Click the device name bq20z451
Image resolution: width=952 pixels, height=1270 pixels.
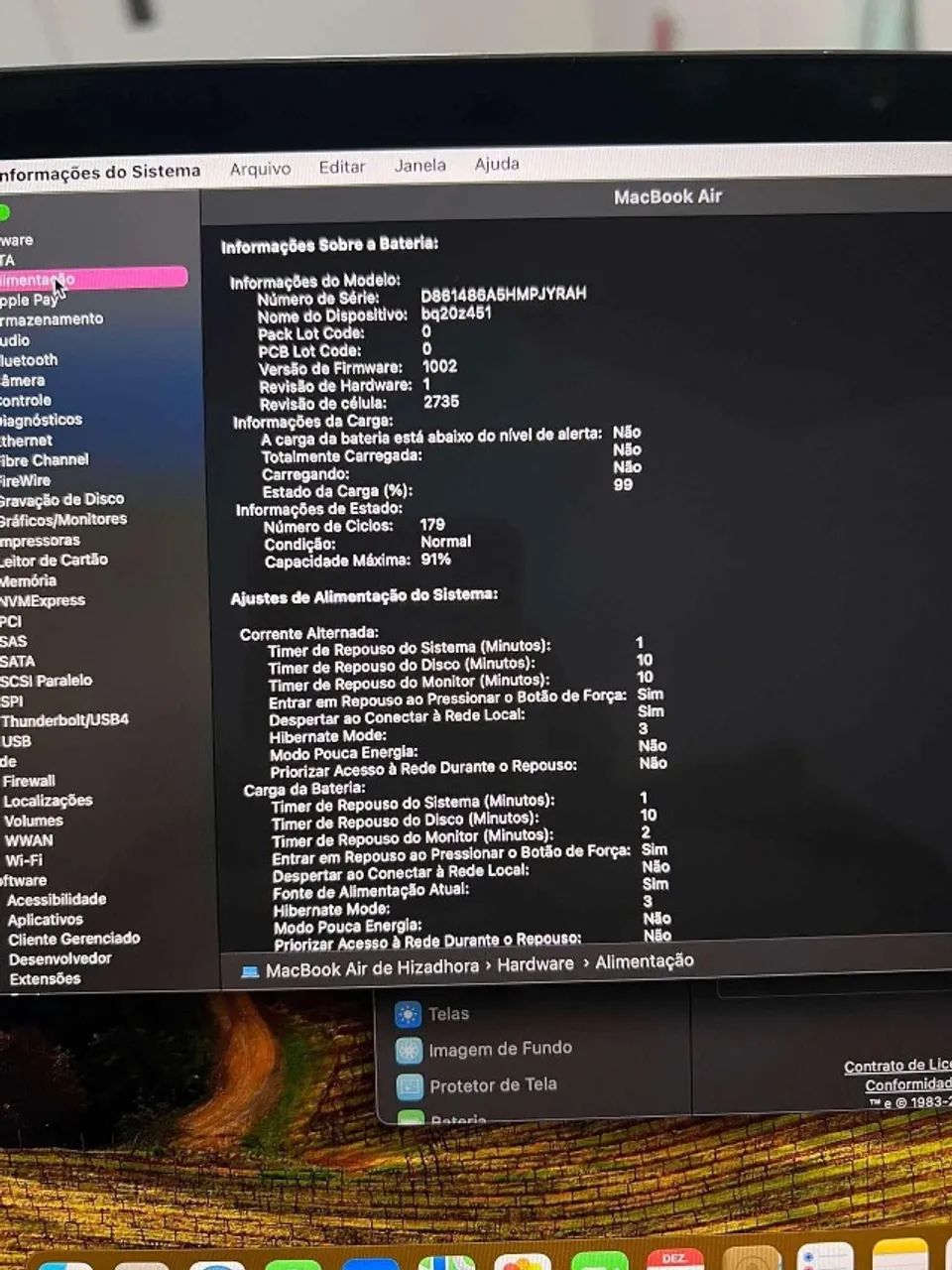[456, 313]
